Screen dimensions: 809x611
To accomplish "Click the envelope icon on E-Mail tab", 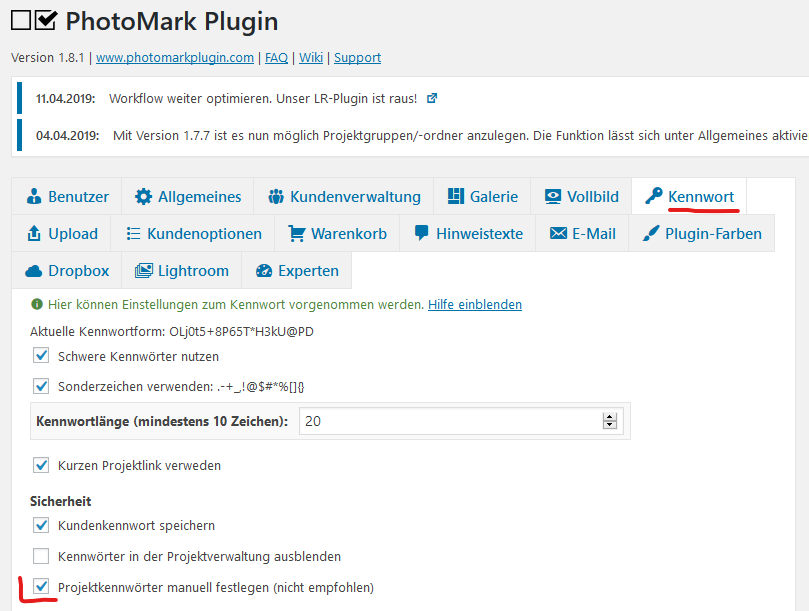I will pyautogui.click(x=558, y=234).
